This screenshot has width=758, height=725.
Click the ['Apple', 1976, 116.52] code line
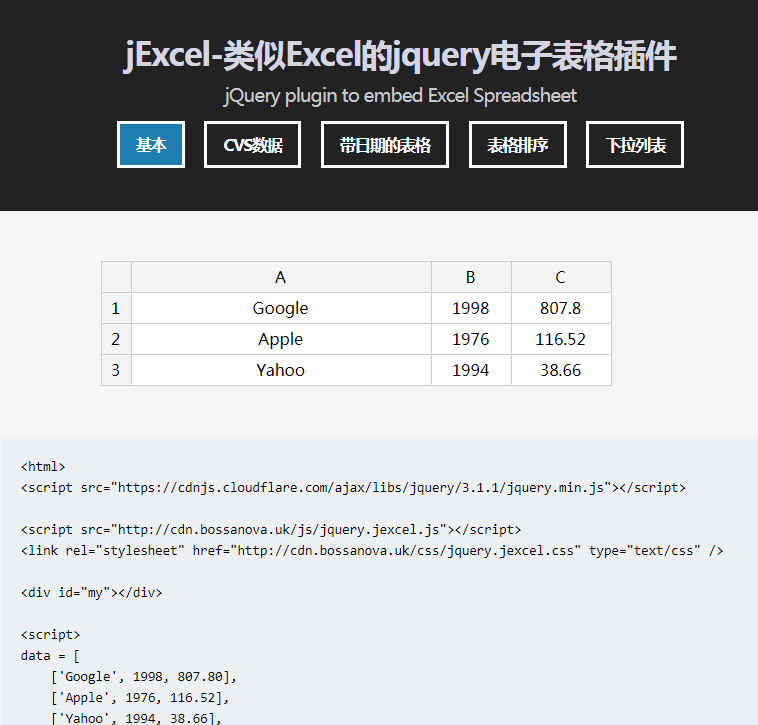(x=140, y=698)
